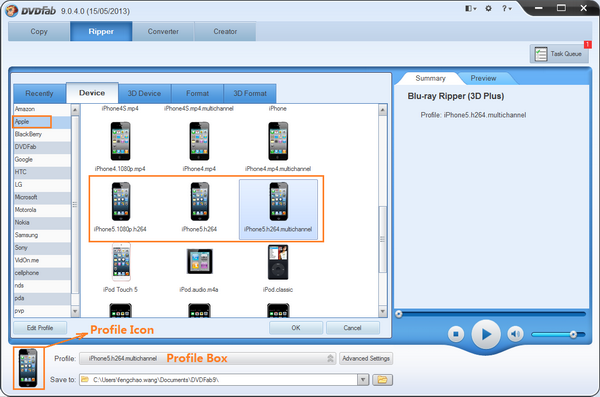Viewport: 600px width, 397px height.
Task: Select BlackBerry in the device list
Action: click(42, 134)
